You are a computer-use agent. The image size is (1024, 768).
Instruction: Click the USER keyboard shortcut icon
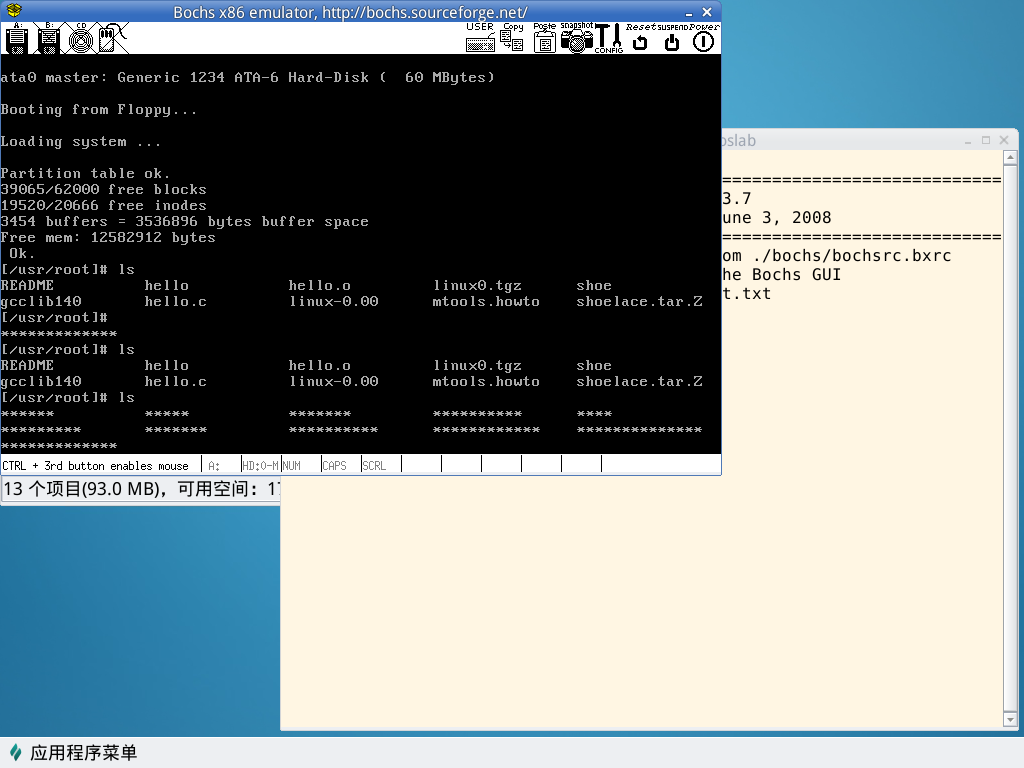(x=480, y=39)
